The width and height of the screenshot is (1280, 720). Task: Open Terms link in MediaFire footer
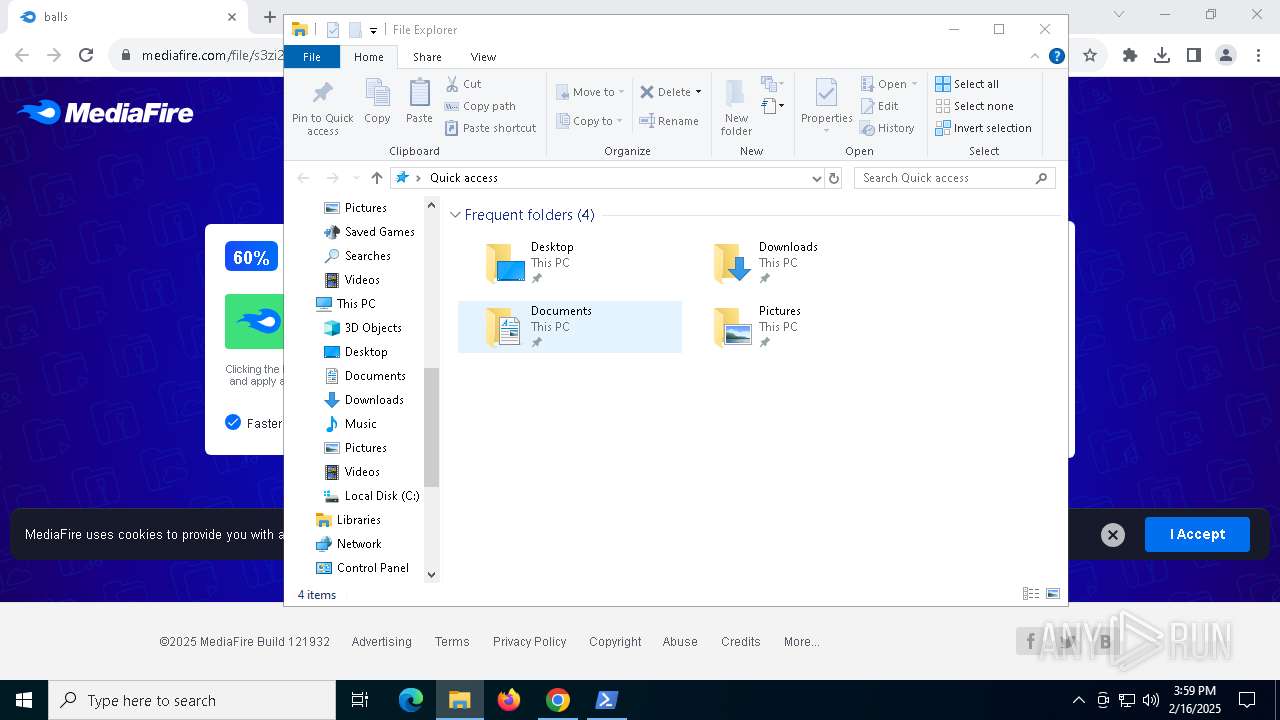(452, 642)
